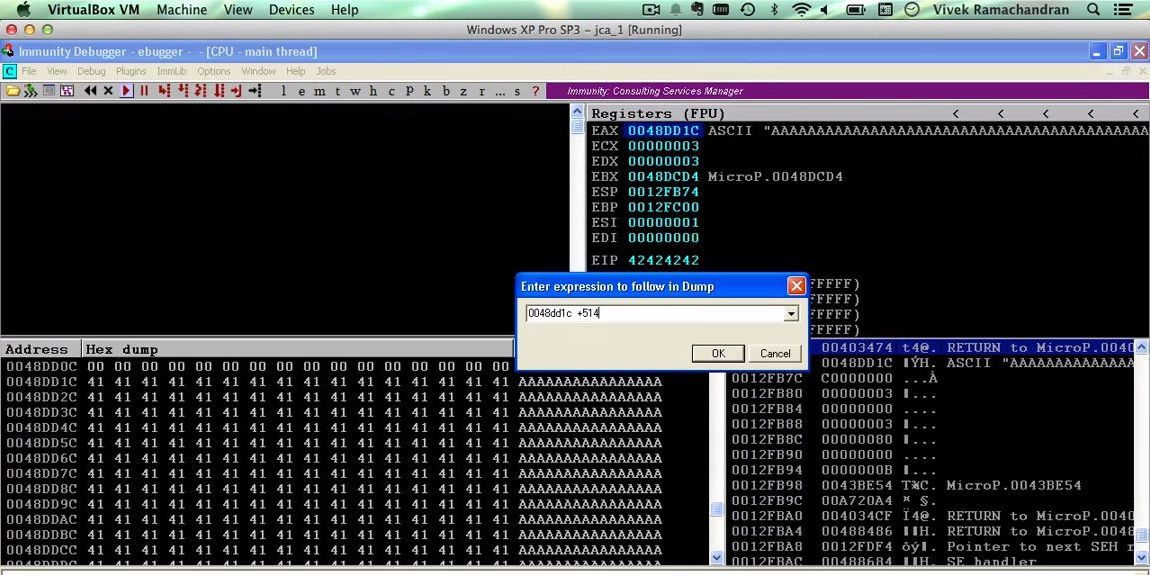Click the Wi-Fi icon in the menu bar

[x=802, y=10]
